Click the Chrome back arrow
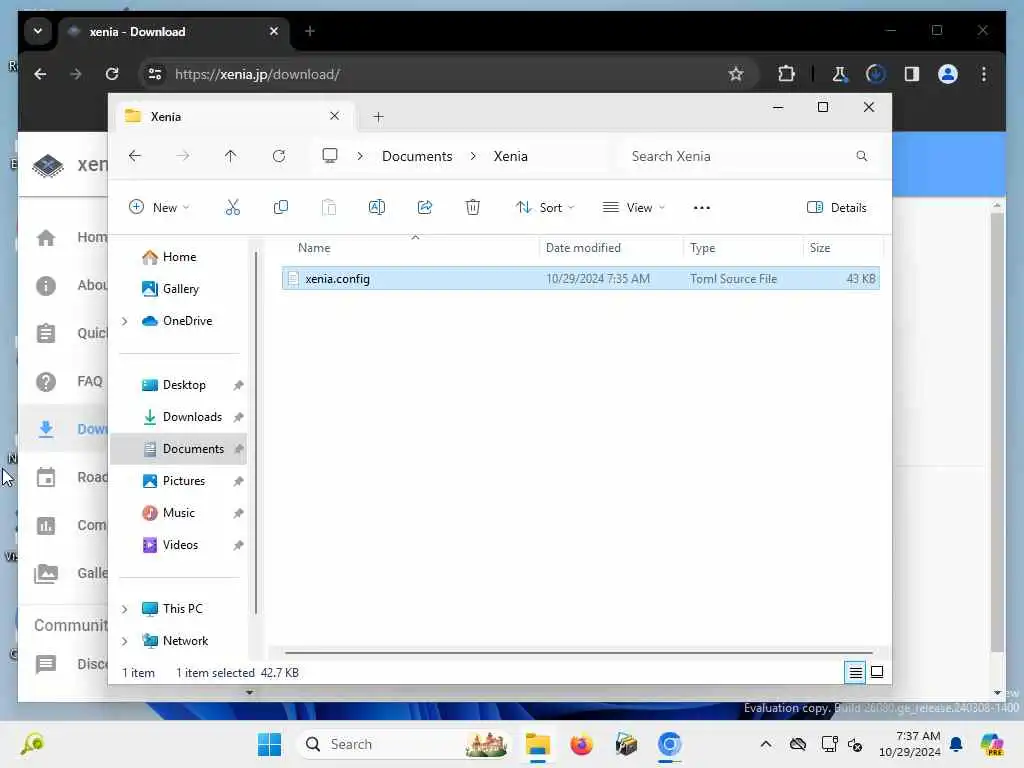Viewport: 1024px width, 768px height. tap(40, 74)
